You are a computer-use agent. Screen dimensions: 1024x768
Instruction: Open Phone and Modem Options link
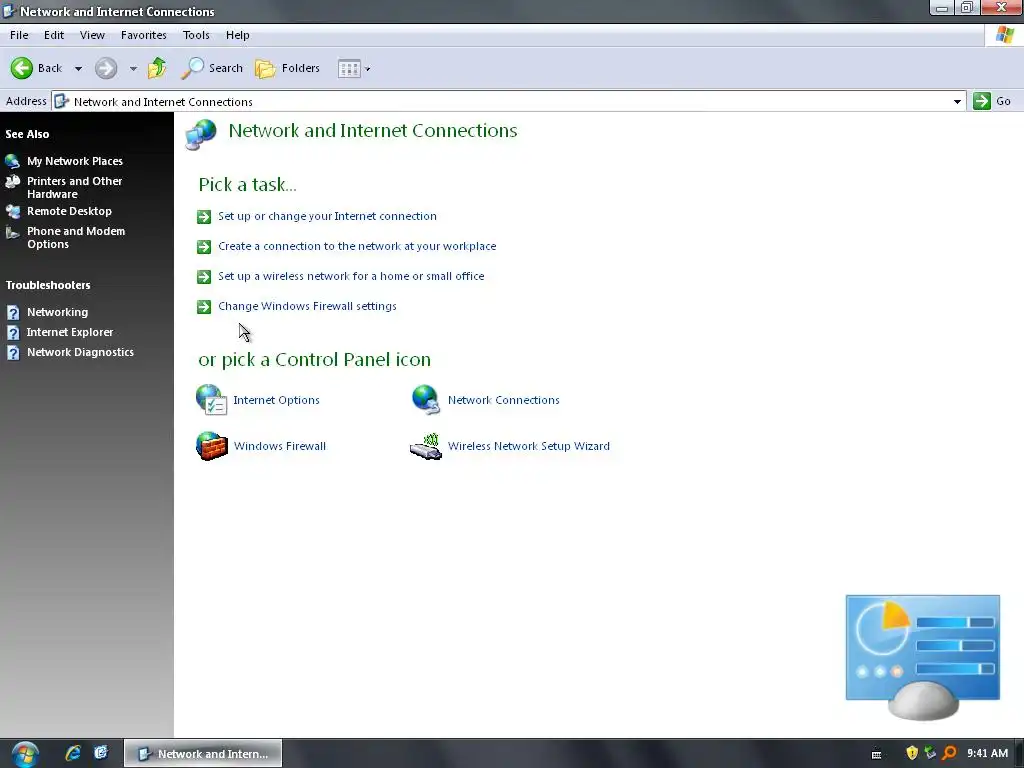coord(76,238)
